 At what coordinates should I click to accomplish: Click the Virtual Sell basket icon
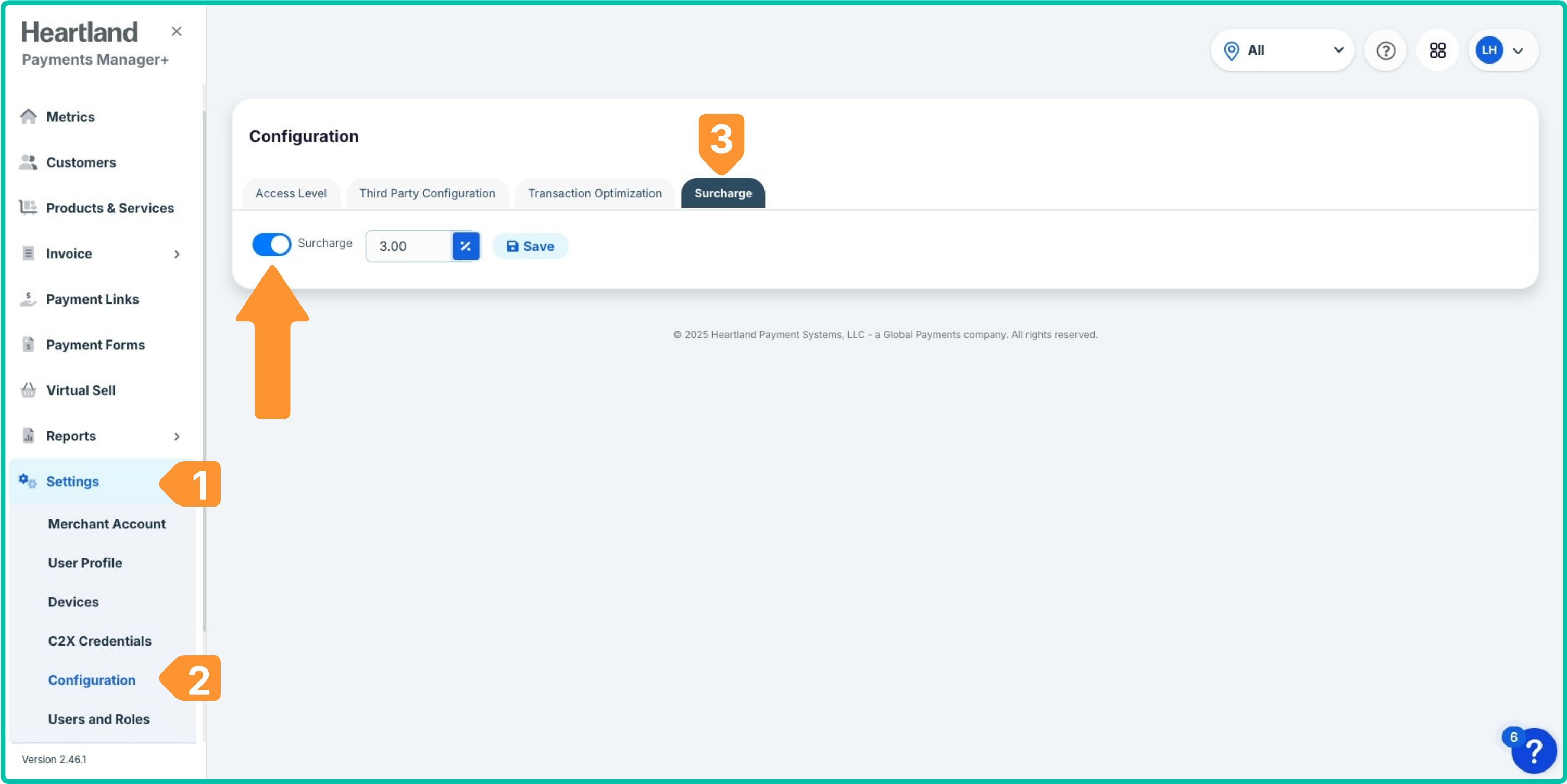28,390
